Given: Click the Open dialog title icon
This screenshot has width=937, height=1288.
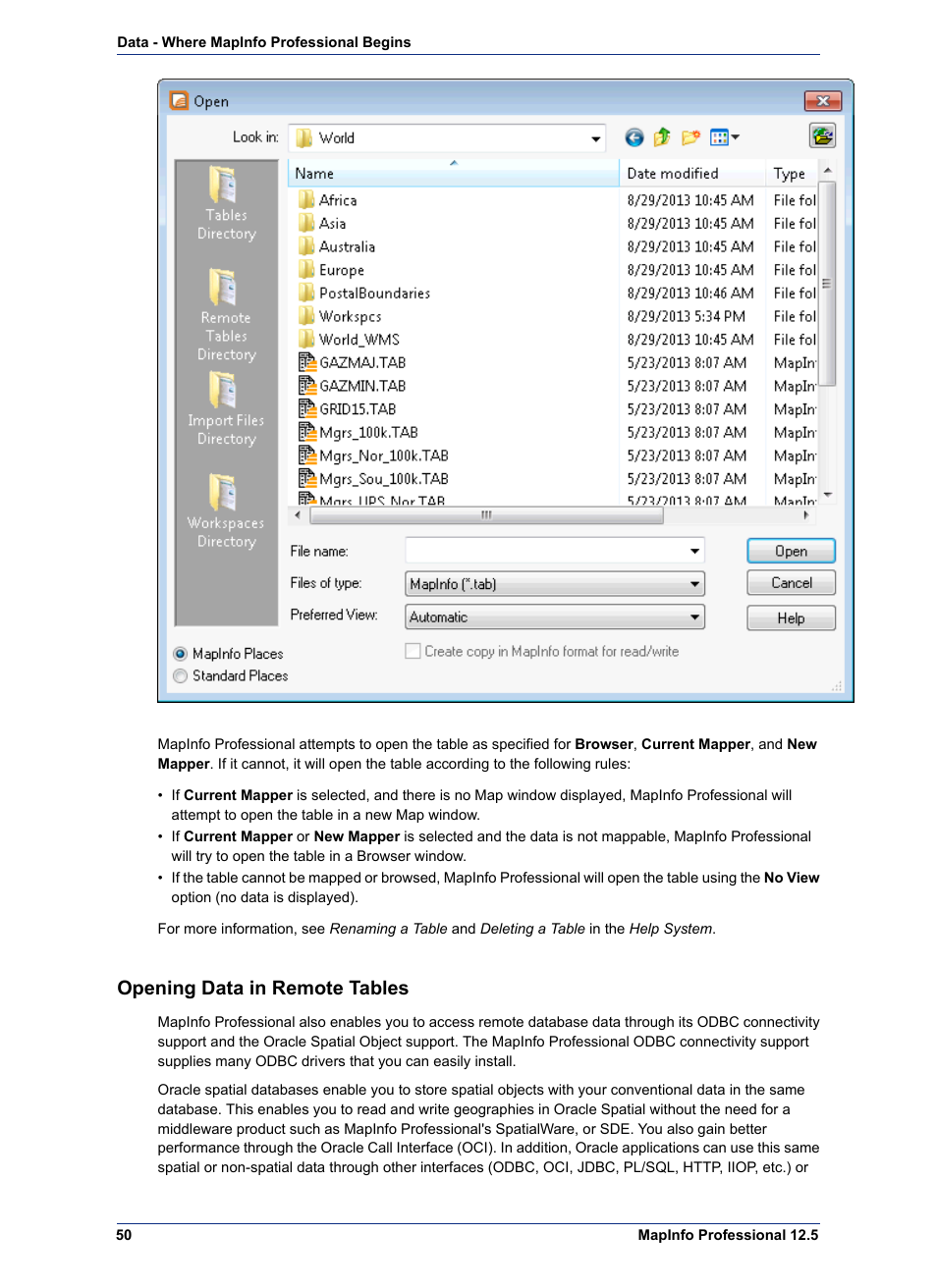Looking at the screenshot, I should [x=179, y=100].
